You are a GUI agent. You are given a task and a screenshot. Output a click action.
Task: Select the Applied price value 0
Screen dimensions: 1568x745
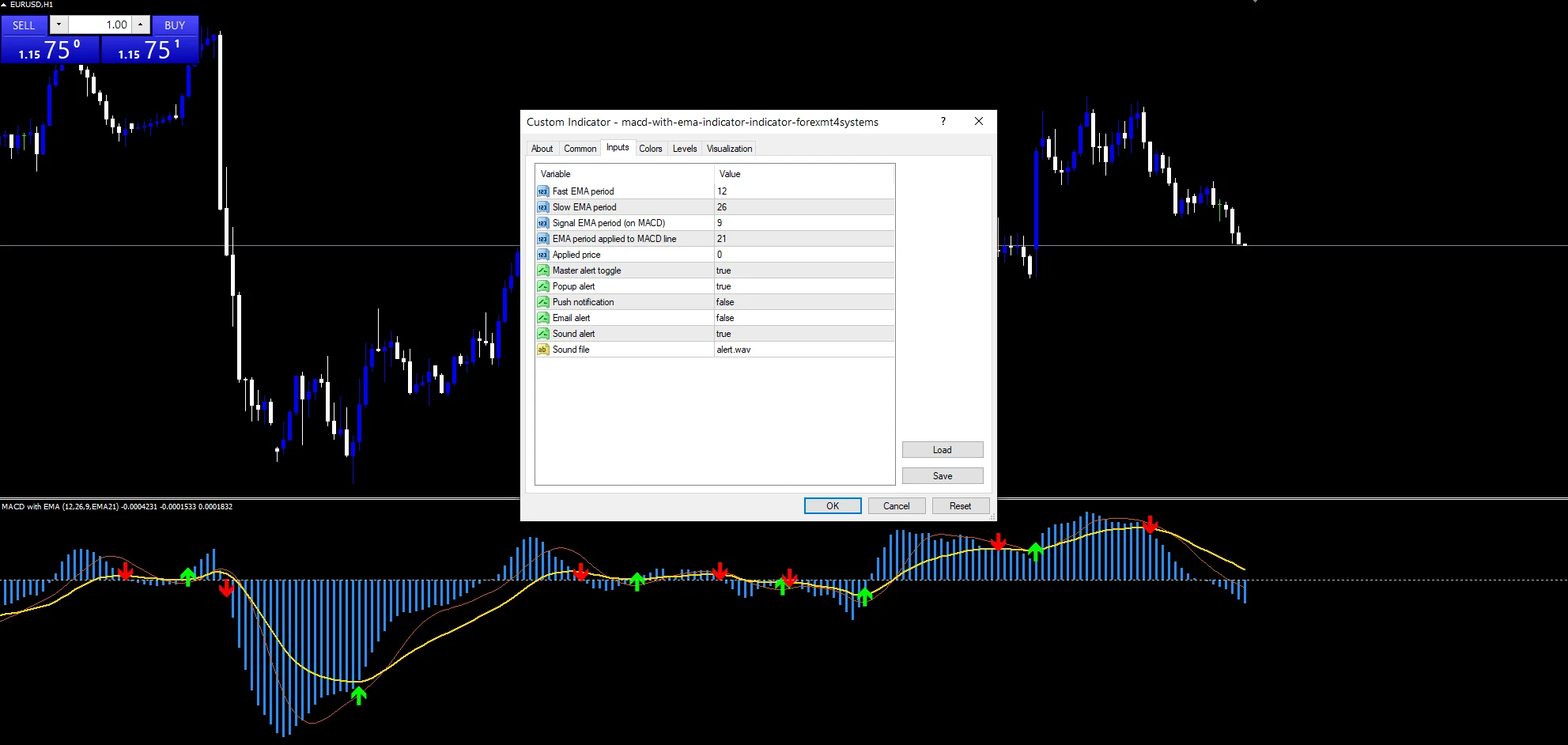[804, 255]
